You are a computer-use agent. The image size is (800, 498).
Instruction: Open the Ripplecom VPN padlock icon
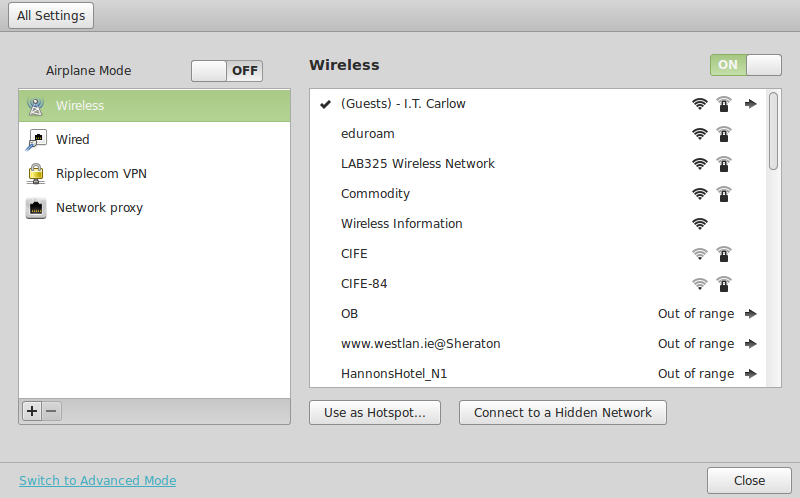36,173
